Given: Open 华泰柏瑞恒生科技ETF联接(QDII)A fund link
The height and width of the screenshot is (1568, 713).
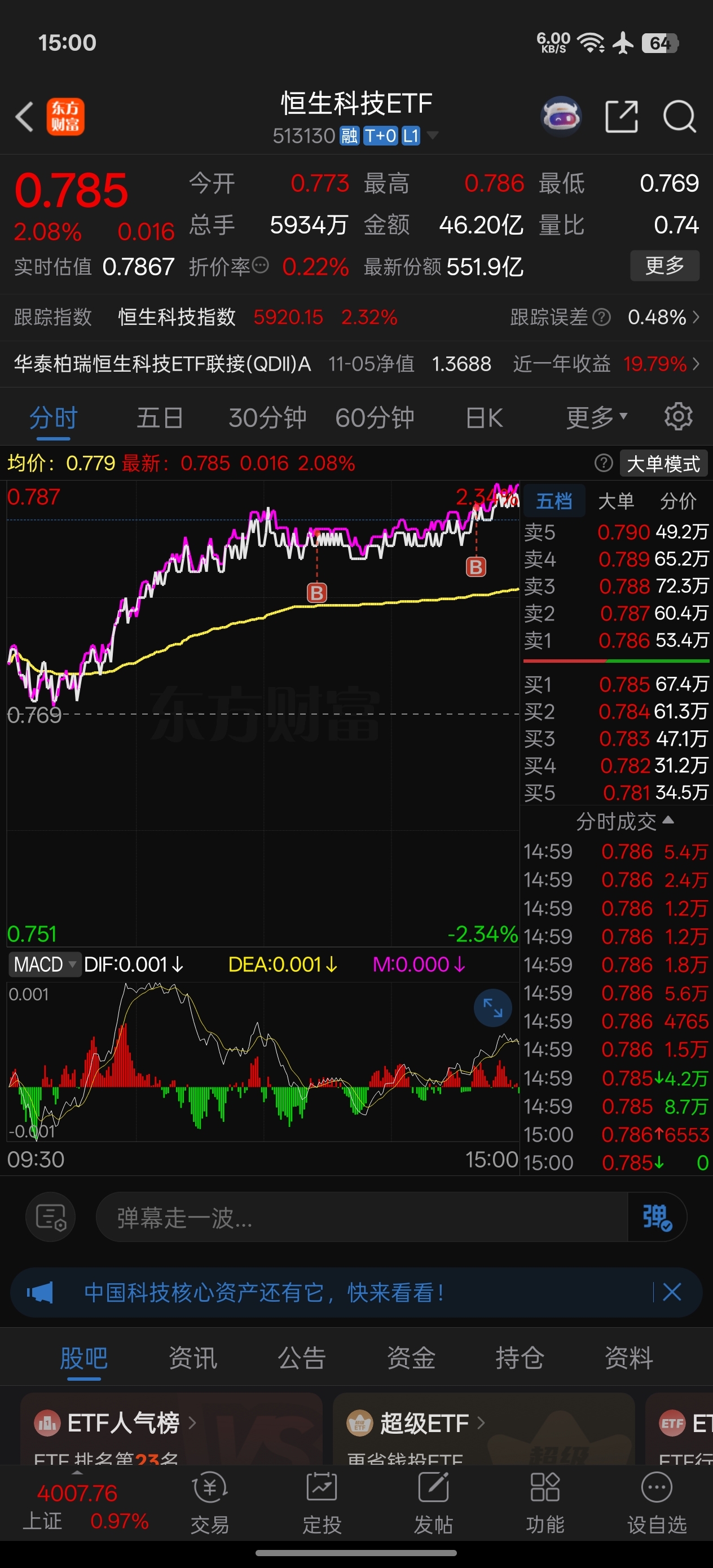Looking at the screenshot, I should click(x=162, y=363).
